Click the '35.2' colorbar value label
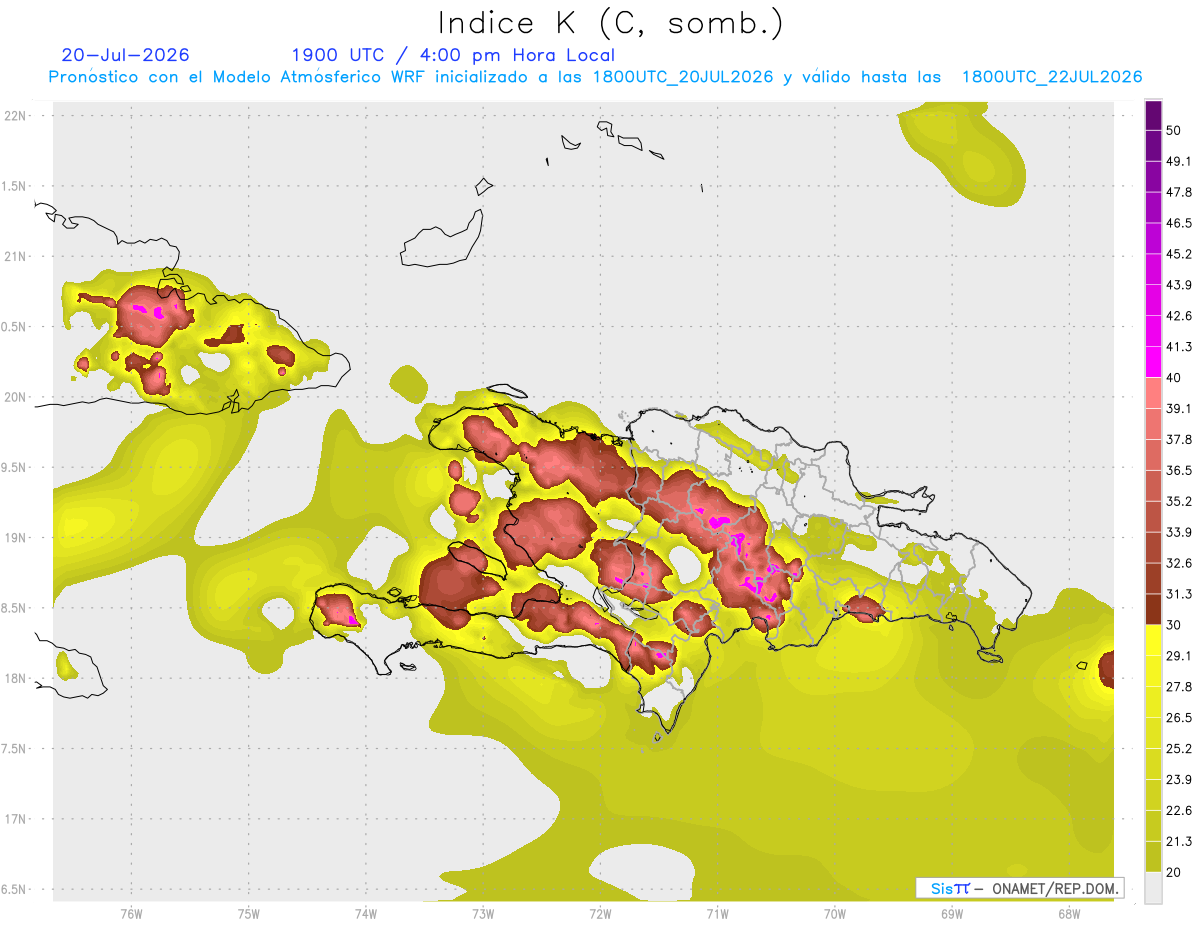Image resolution: width=1200 pixels, height=927 pixels. tap(1179, 501)
